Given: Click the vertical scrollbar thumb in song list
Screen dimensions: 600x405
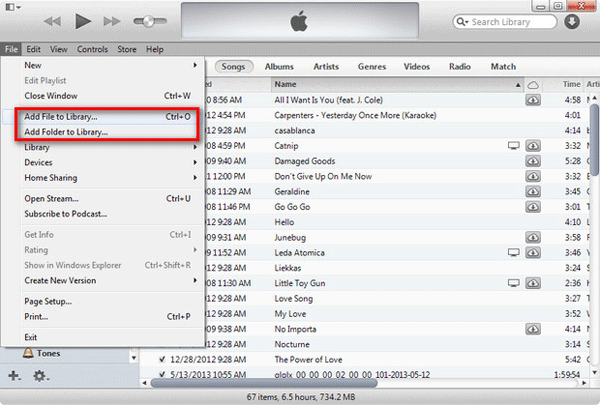Looking at the screenshot, I should tap(594, 139).
